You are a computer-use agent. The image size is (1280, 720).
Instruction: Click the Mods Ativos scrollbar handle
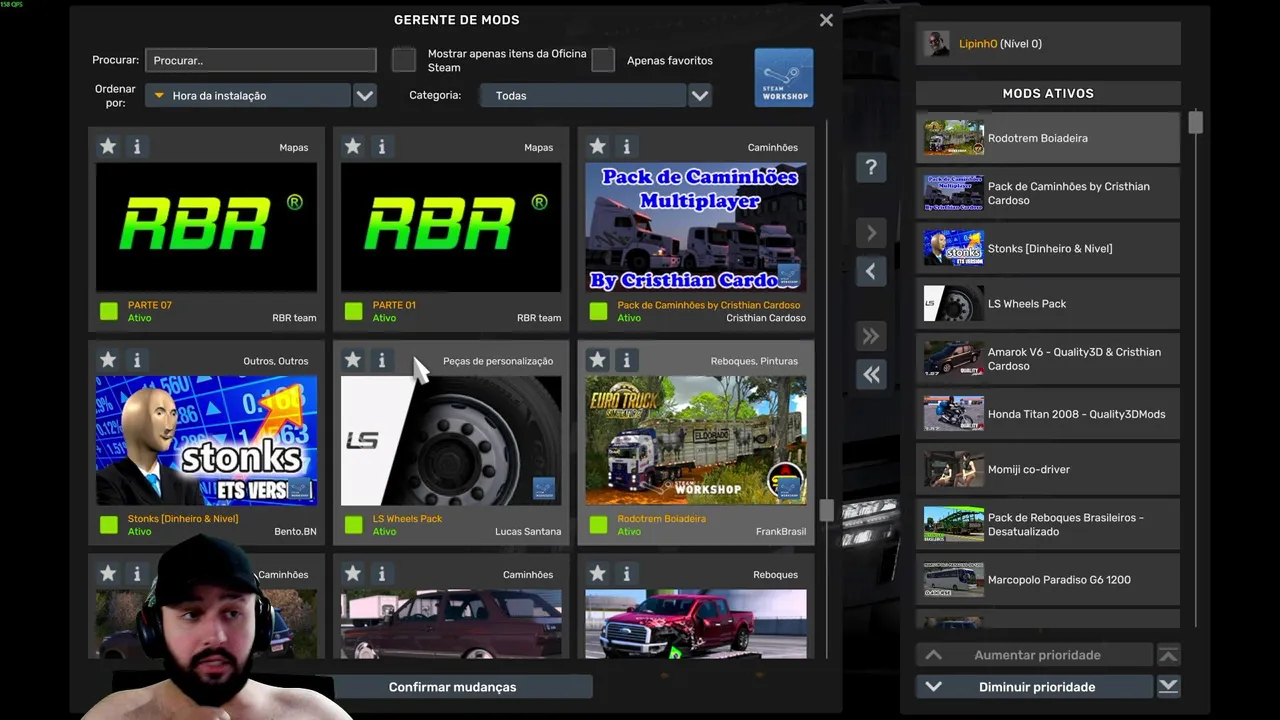click(1195, 123)
